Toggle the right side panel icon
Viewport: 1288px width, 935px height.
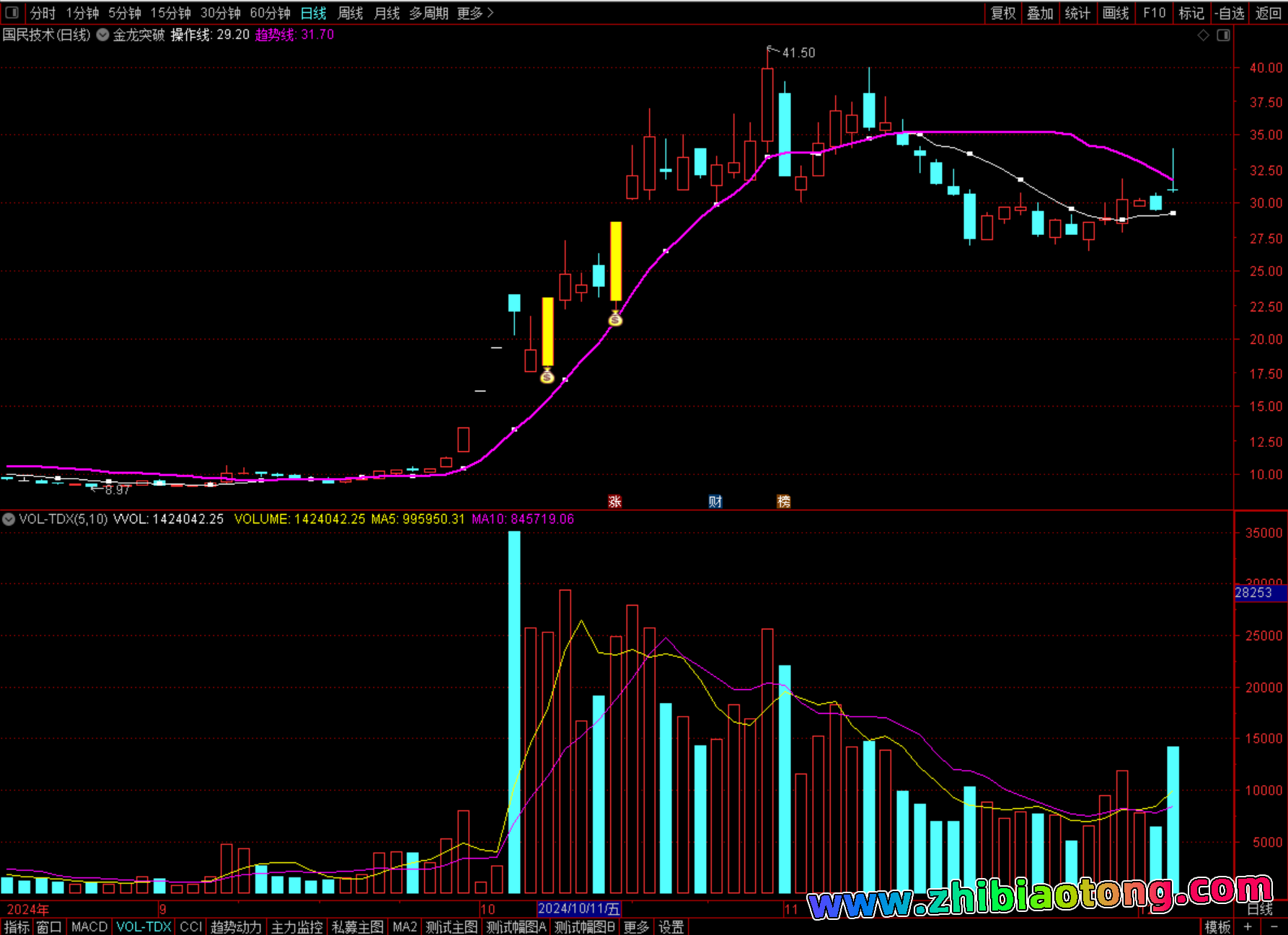tap(1223, 35)
